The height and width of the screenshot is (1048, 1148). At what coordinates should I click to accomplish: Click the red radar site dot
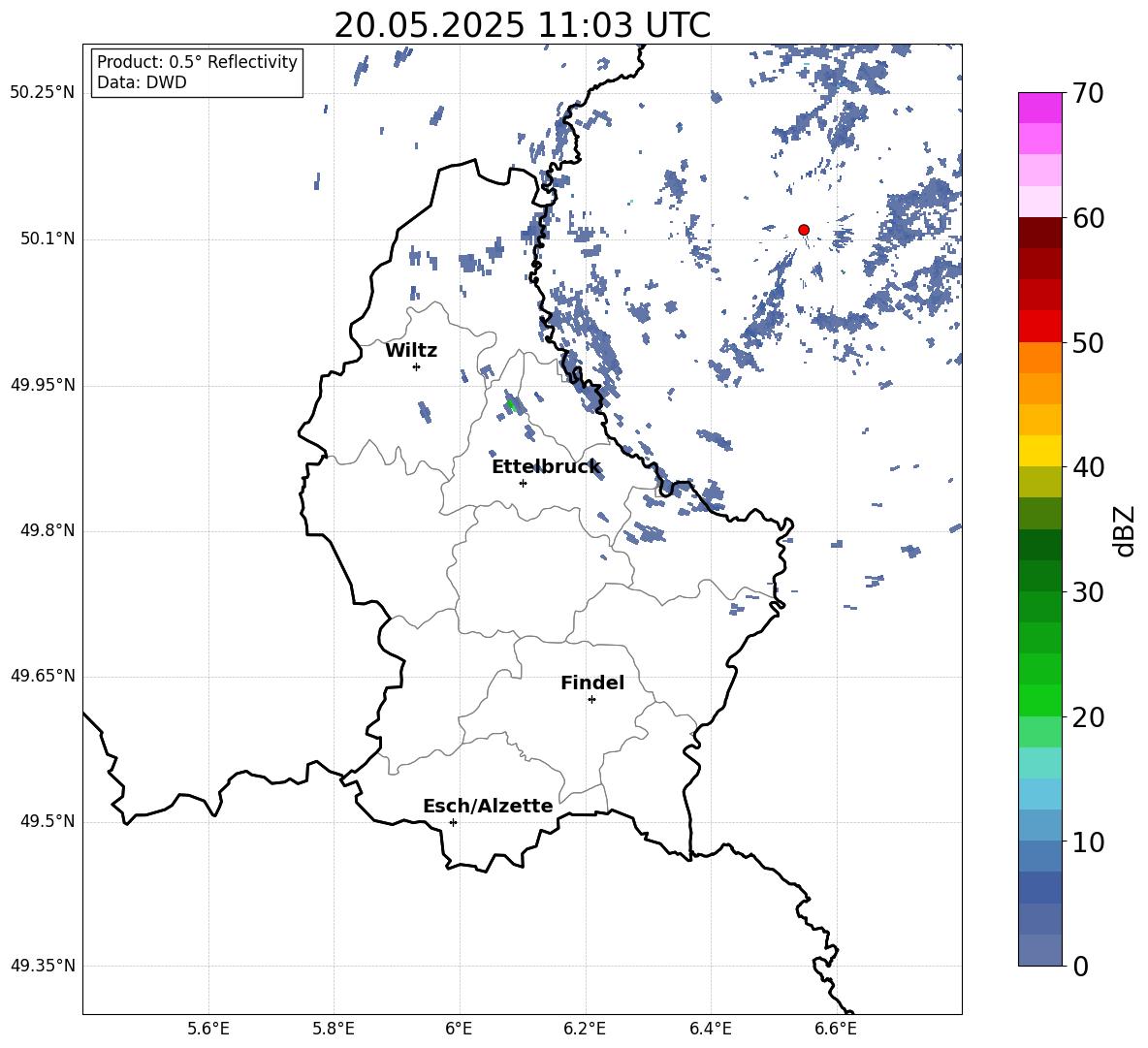tap(803, 230)
